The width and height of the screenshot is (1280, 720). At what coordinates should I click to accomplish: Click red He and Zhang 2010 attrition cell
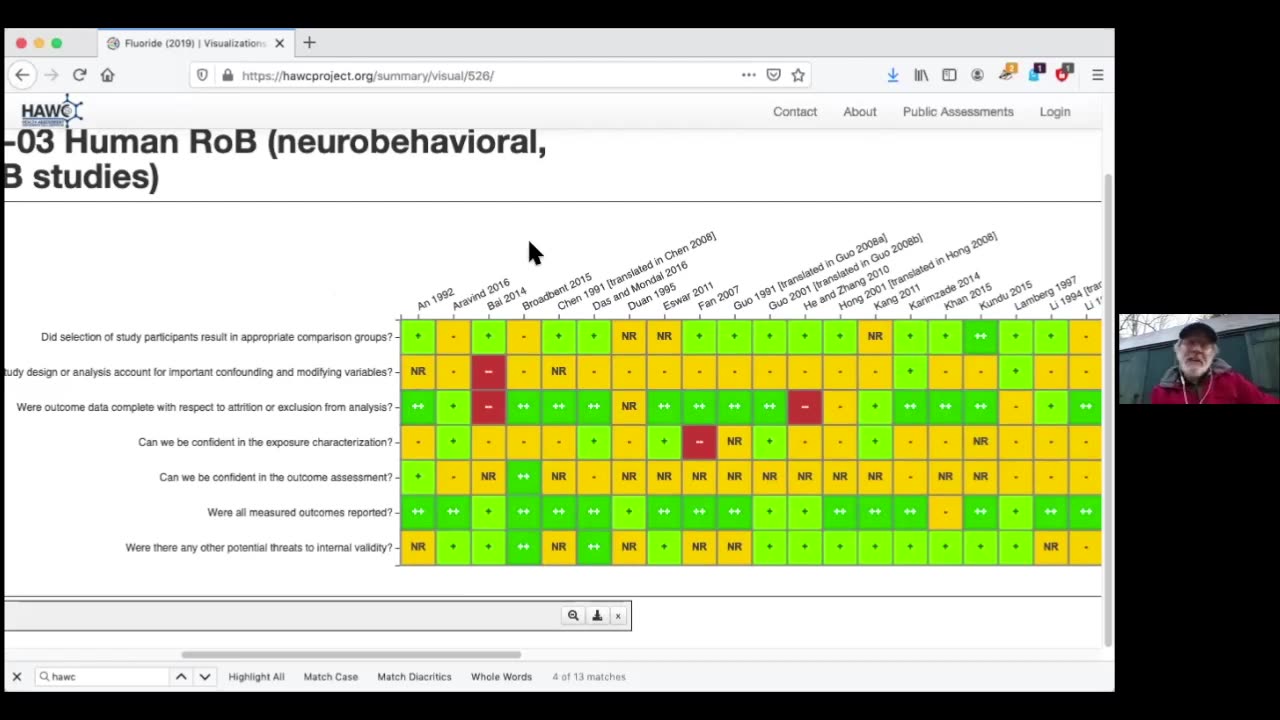pyautogui.click(x=805, y=406)
